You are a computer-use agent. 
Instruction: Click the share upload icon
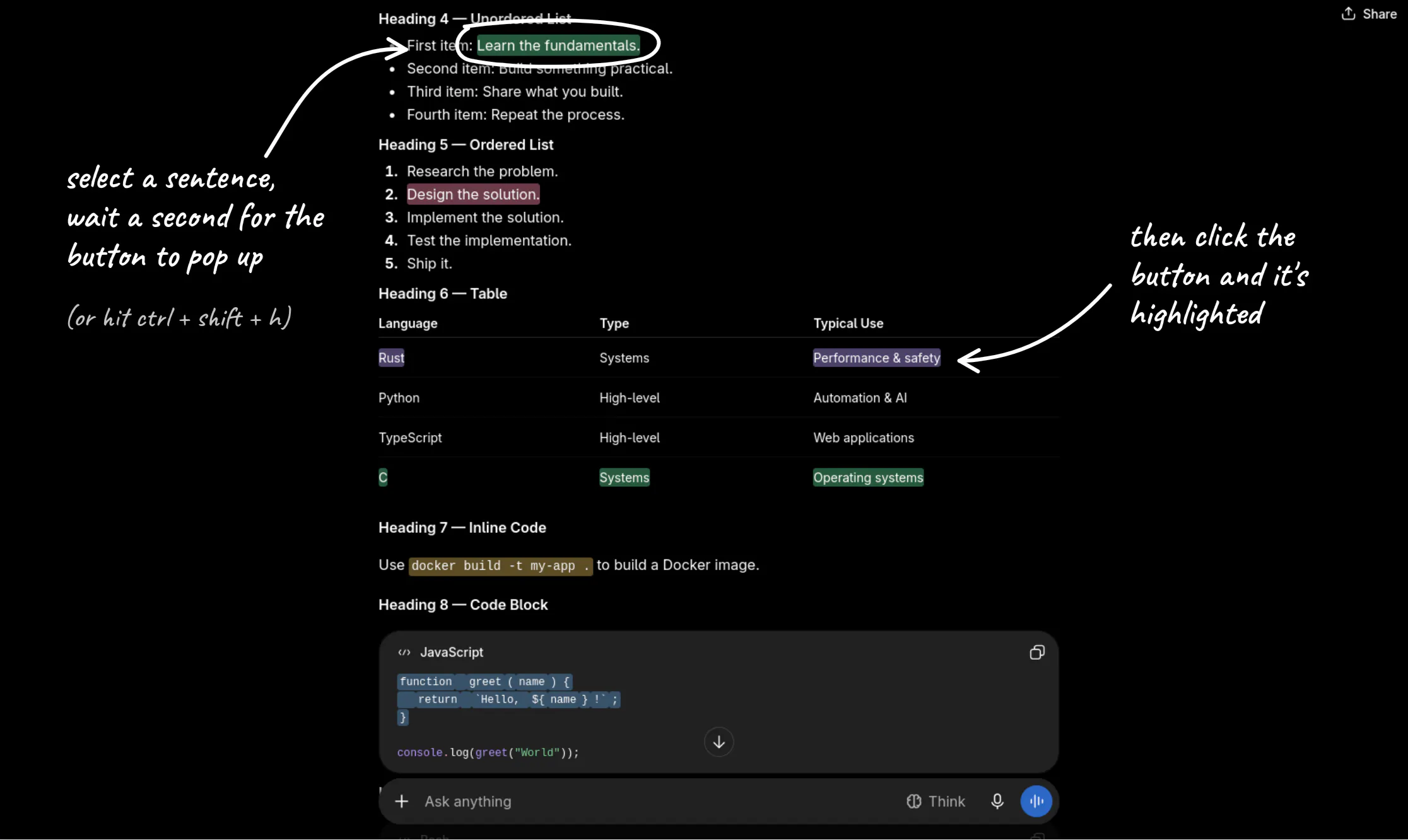[1348, 14]
